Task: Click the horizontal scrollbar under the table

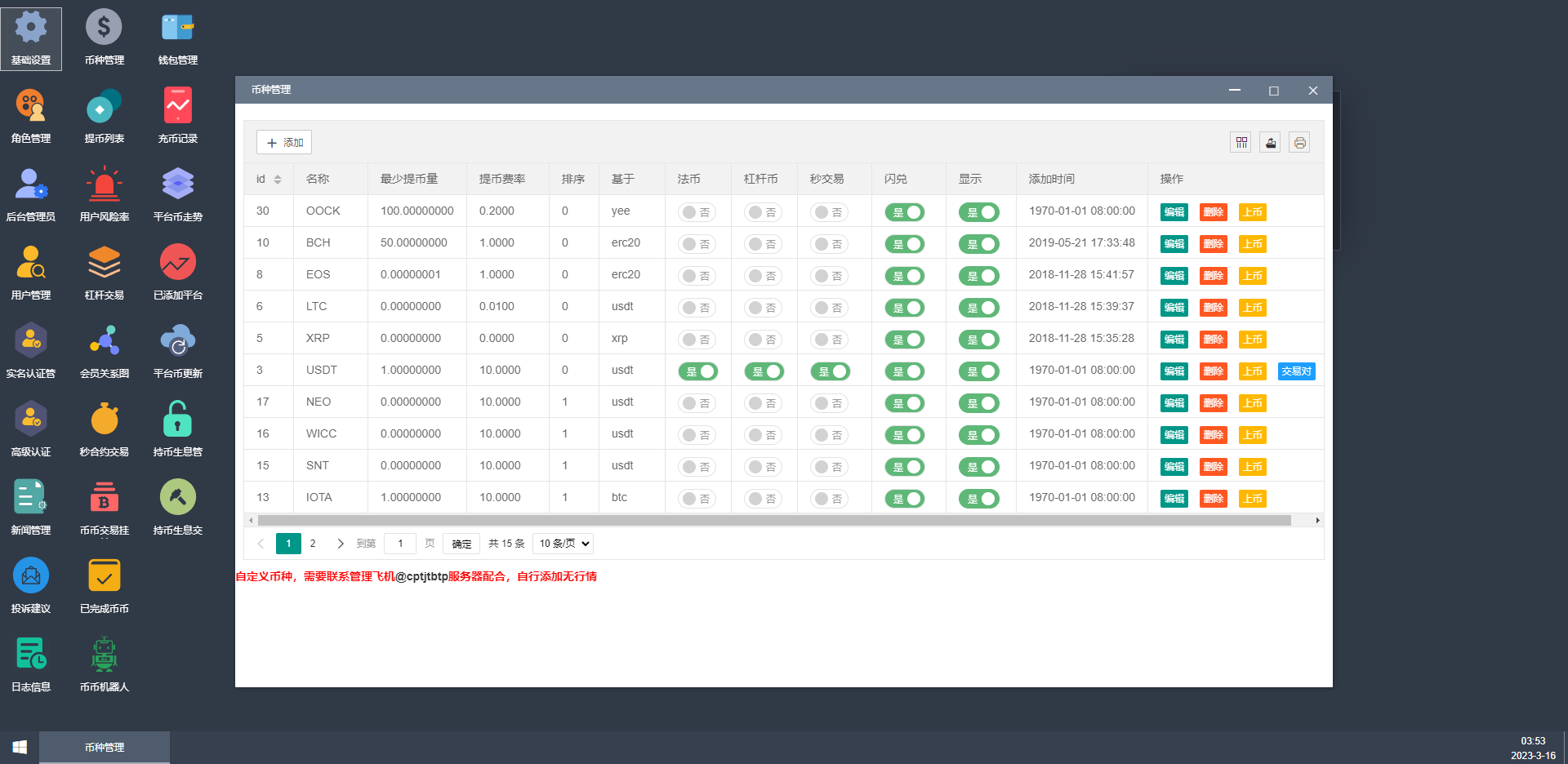Action: [773, 521]
